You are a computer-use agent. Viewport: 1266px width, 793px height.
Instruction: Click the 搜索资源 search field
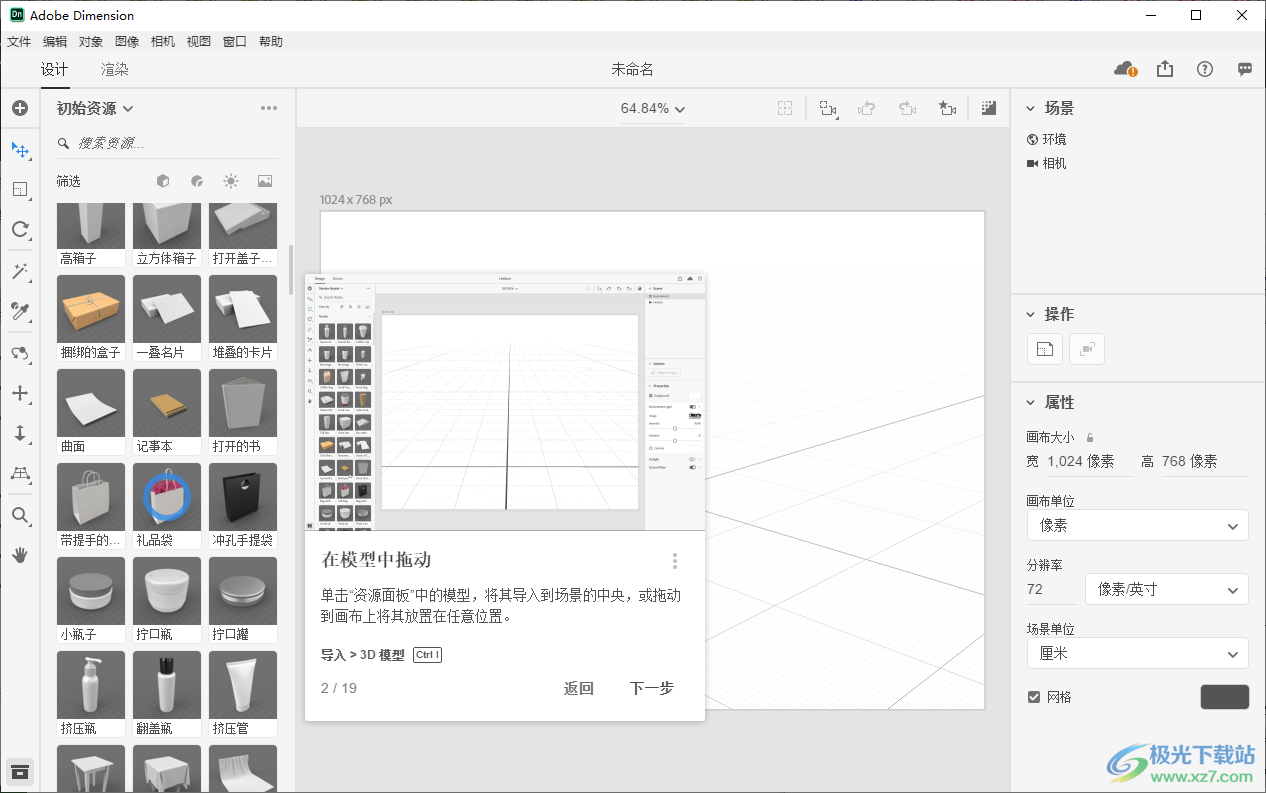167,143
